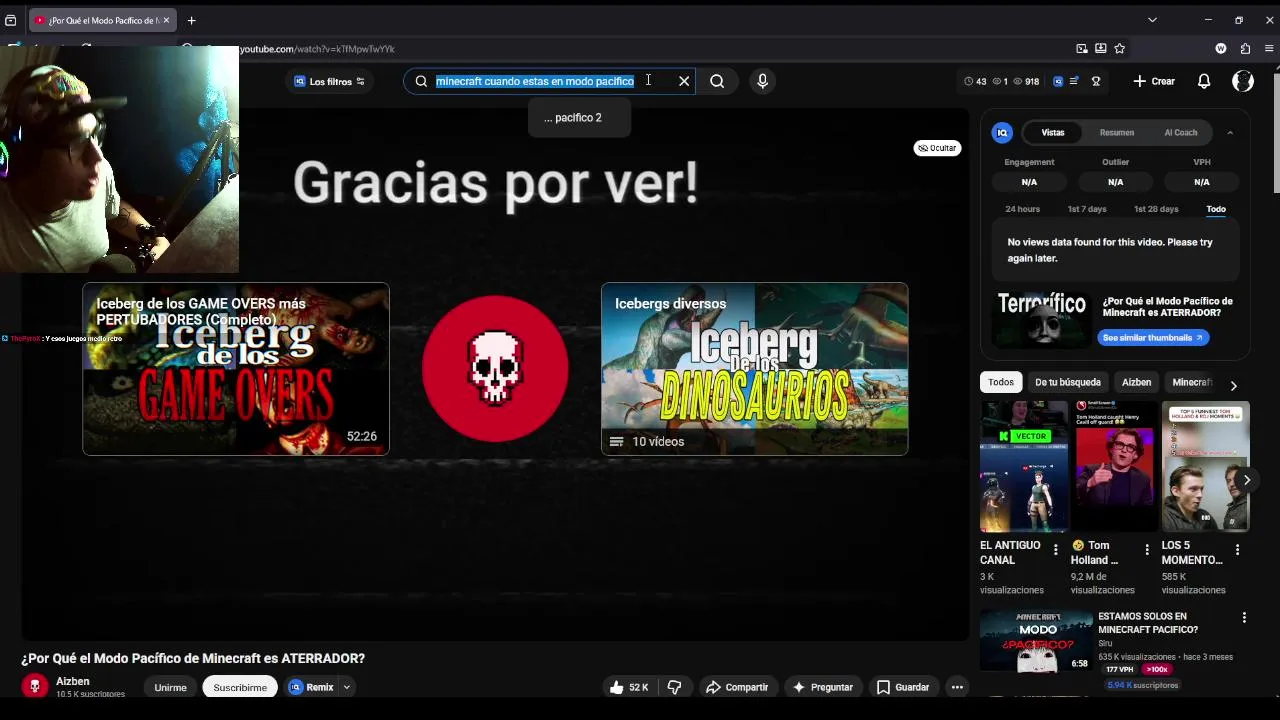Image resolution: width=1280 pixels, height=720 pixels.
Task: Start voice search with the microphone icon
Action: [762, 81]
